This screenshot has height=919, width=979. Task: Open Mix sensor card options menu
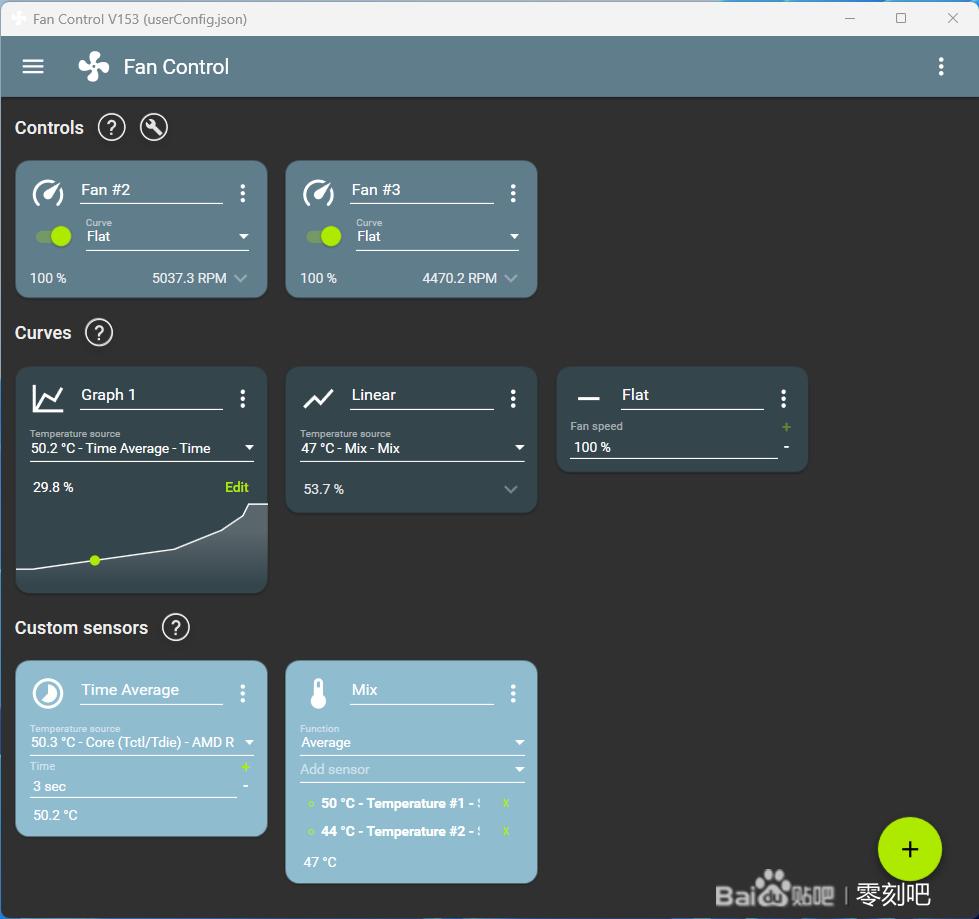tap(513, 693)
